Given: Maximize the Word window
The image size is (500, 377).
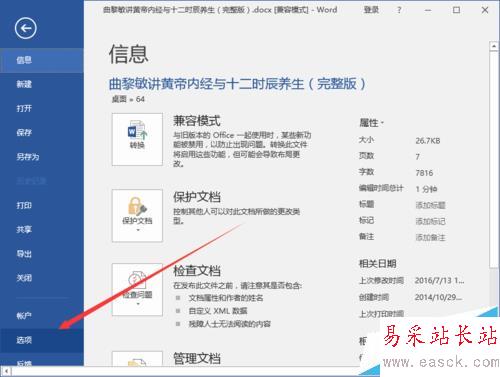Looking at the screenshot, I should 456,10.
